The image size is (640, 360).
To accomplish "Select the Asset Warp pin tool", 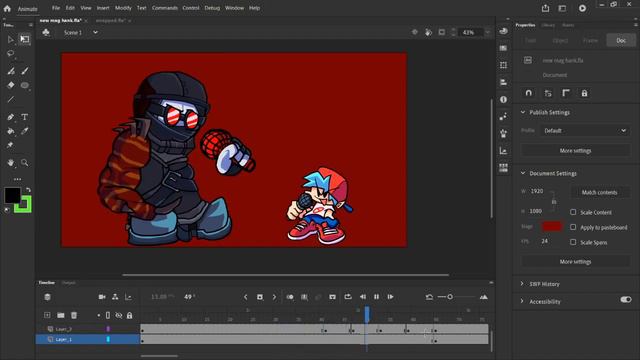I will tap(11, 145).
